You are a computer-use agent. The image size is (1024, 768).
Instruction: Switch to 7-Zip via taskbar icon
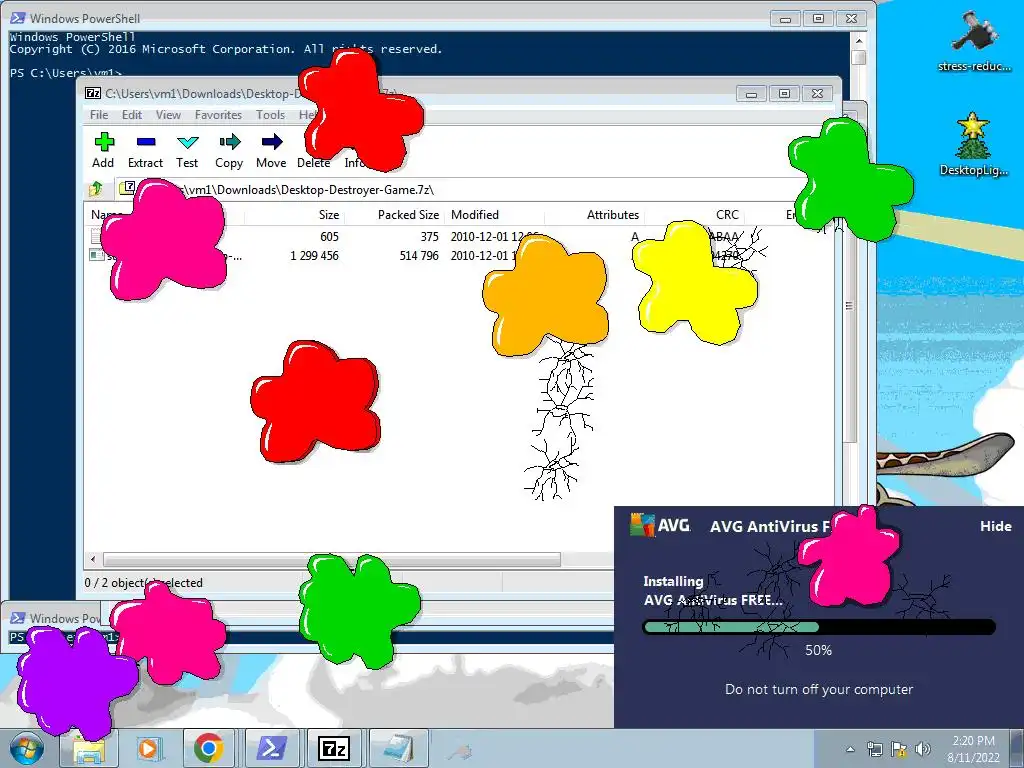(334, 748)
